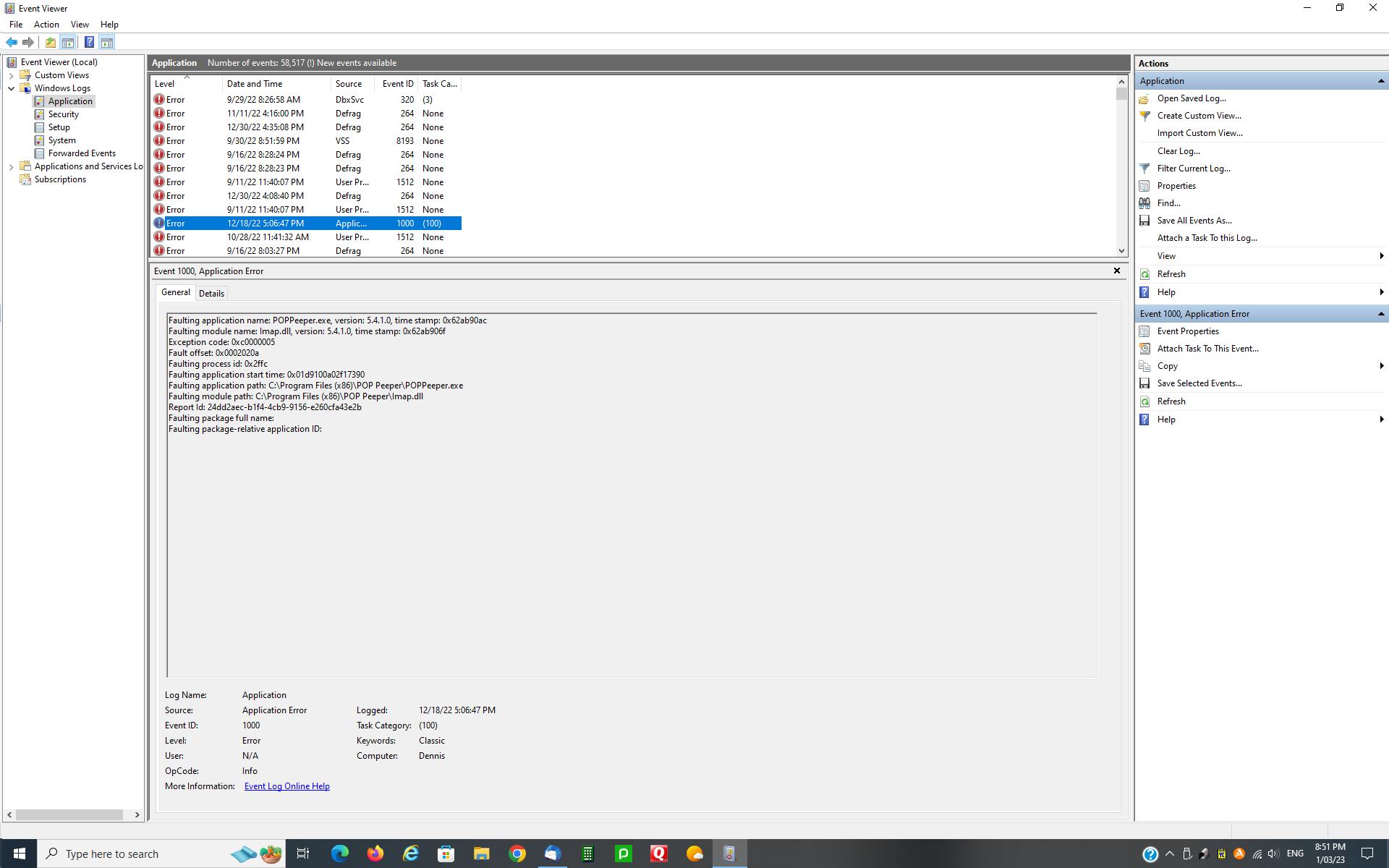Screen dimensions: 1389x868
Task: Click the Up One Level folder icon
Action: click(x=51, y=42)
